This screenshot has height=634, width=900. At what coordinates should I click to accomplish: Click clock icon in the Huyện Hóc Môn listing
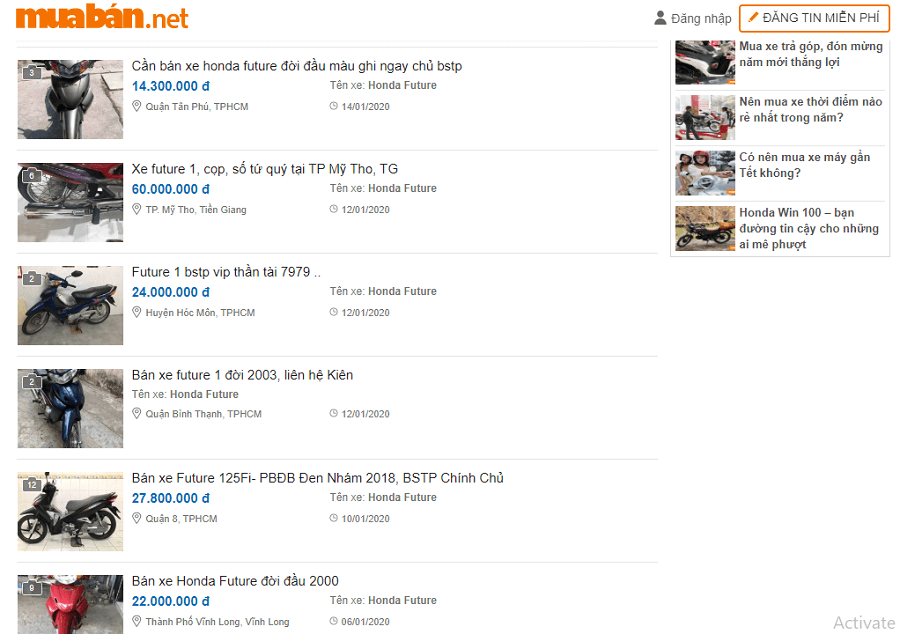[x=333, y=312]
